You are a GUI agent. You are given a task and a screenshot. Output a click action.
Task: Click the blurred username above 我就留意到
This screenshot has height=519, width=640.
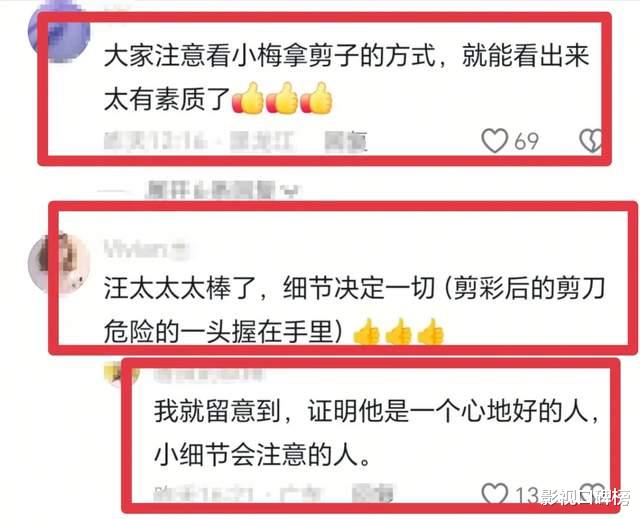pos(207,375)
